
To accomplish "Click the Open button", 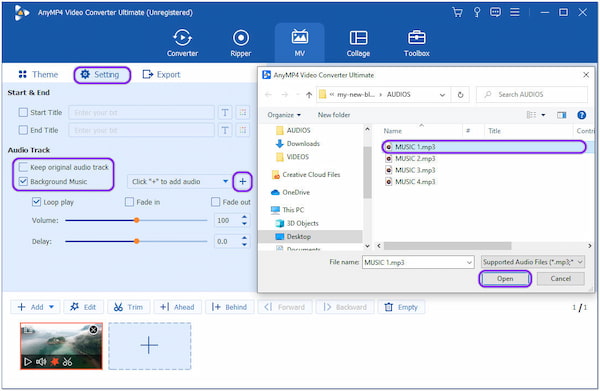I will coord(505,279).
